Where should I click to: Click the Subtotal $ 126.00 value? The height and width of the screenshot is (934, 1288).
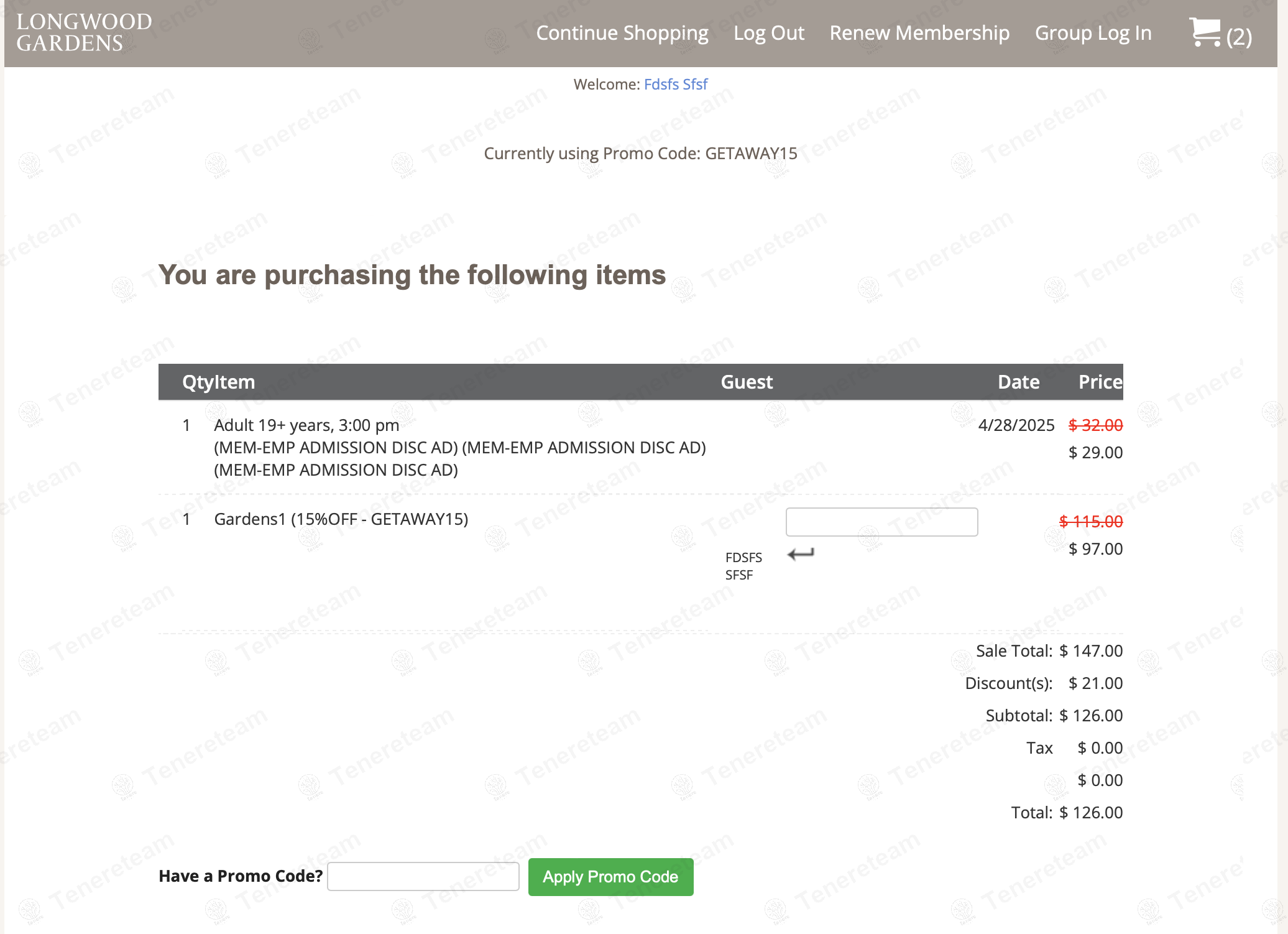1091,716
